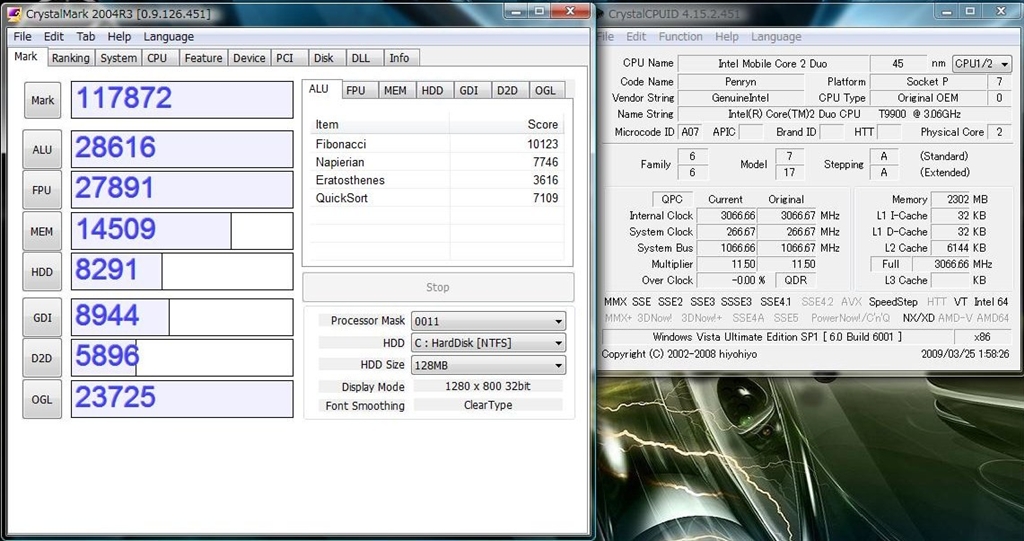The width and height of the screenshot is (1024, 541).
Task: Switch to the Ranking tab
Action: pos(70,59)
